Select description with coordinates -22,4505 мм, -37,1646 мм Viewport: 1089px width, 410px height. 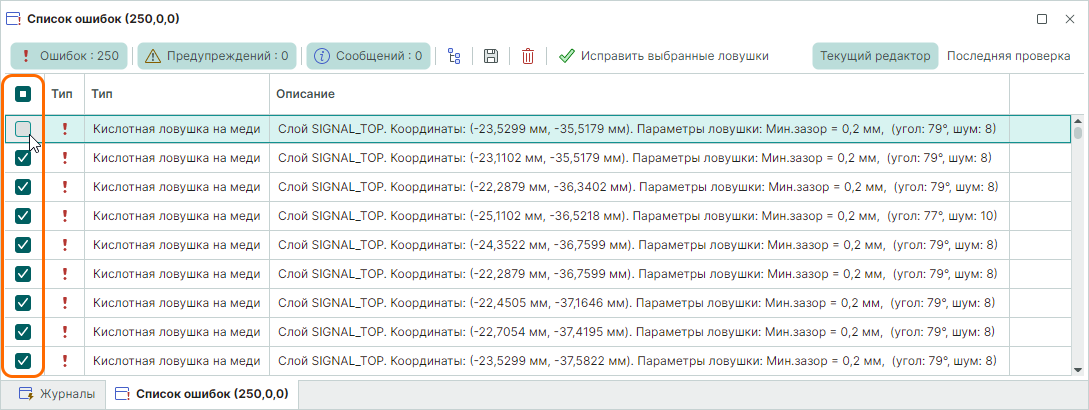click(x=638, y=302)
